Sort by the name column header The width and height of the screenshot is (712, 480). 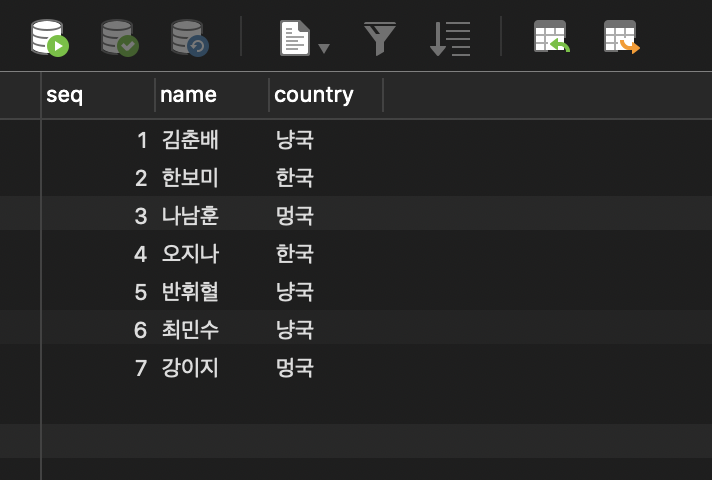212,95
